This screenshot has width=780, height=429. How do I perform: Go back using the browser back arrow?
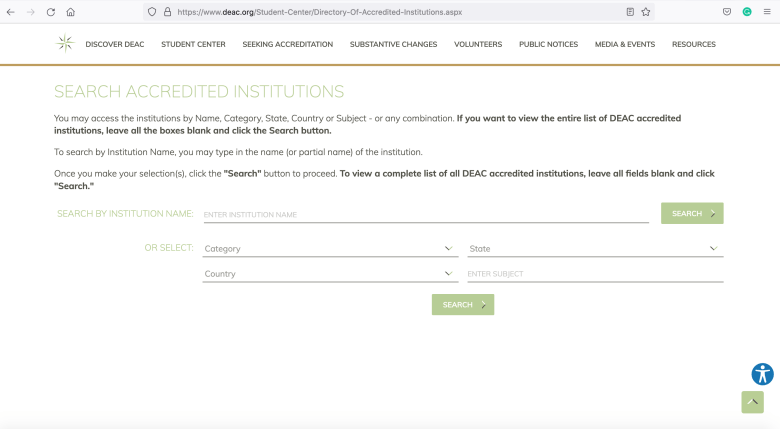pyautogui.click(x=10, y=12)
